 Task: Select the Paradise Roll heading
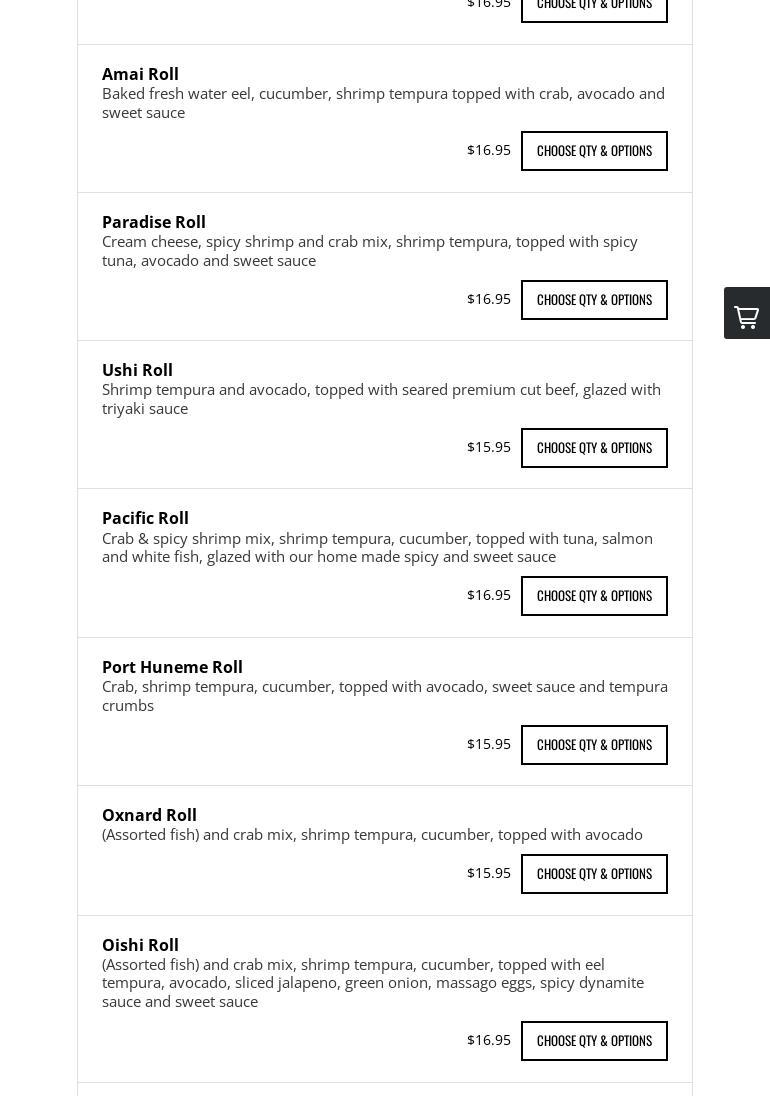[153, 222]
